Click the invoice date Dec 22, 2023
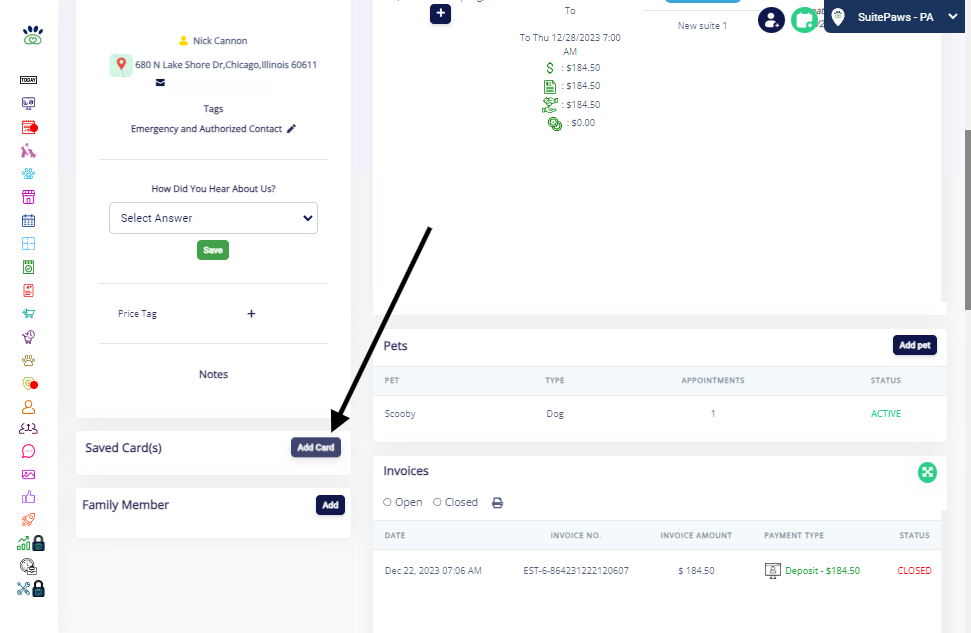971x633 pixels. [433, 570]
